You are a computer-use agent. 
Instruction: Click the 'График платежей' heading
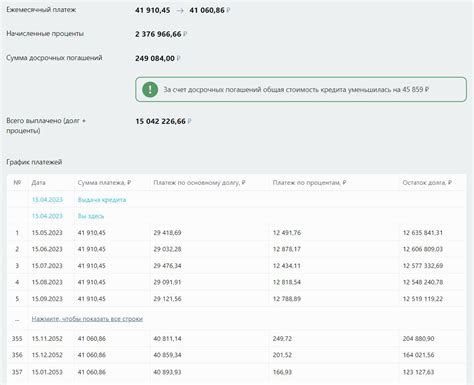click(34, 162)
